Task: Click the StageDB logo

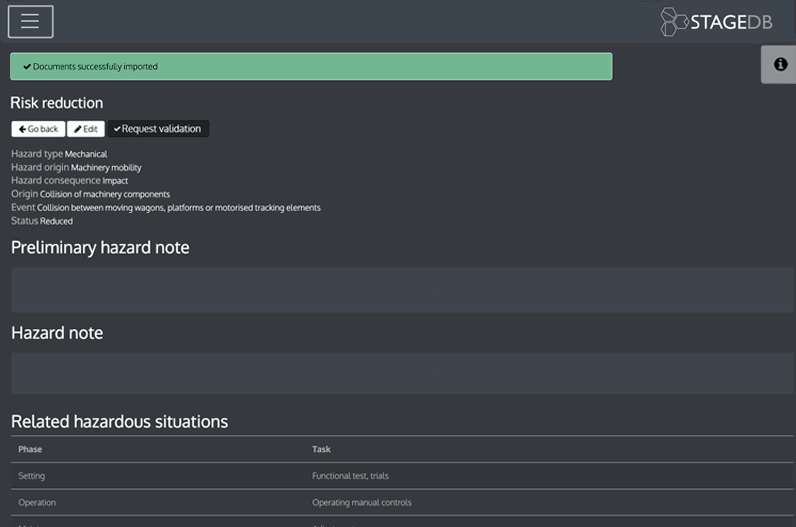Action: (717, 22)
